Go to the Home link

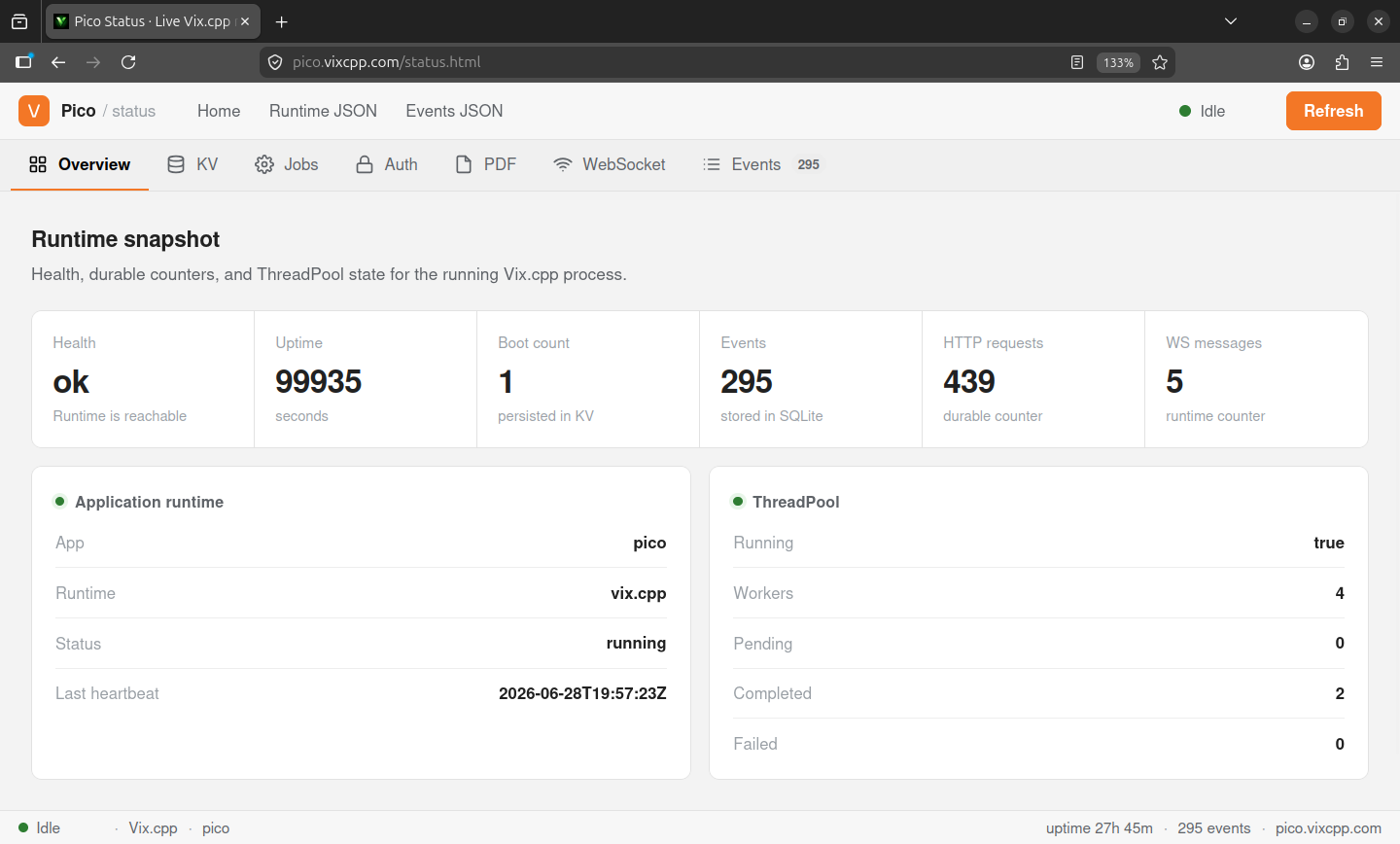[219, 111]
